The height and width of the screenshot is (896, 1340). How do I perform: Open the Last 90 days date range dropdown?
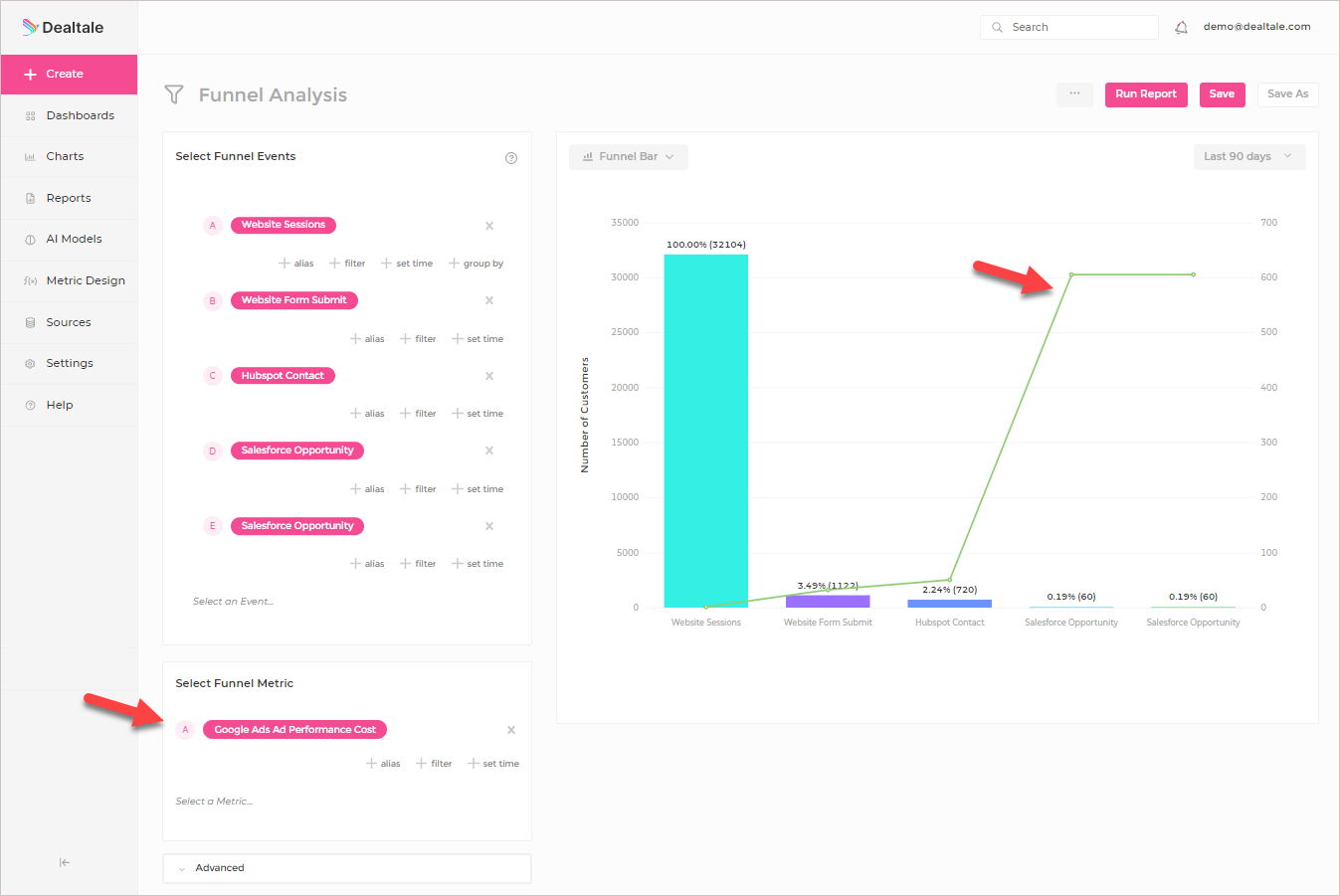pos(1249,157)
